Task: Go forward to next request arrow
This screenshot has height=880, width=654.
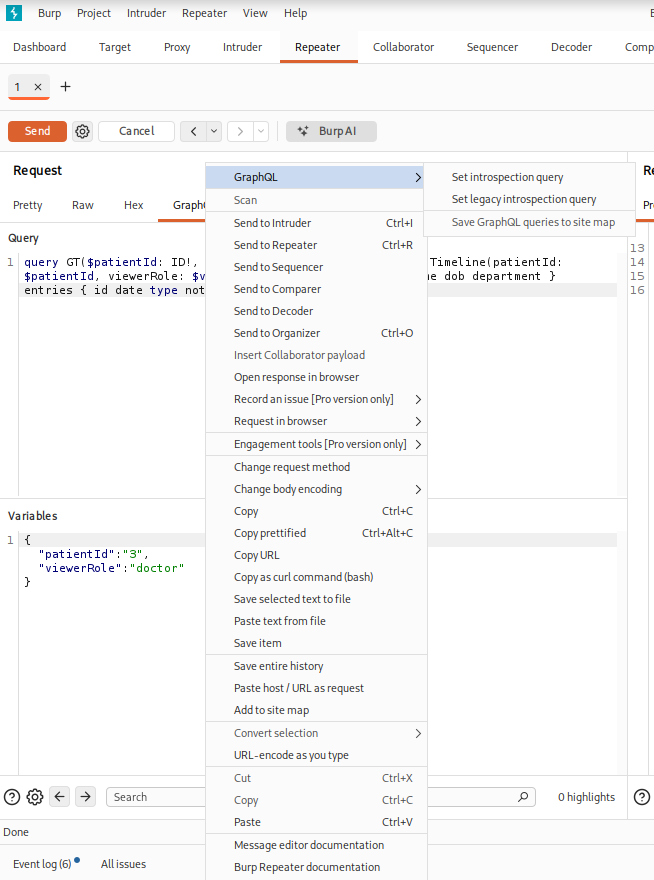Action: point(240,131)
